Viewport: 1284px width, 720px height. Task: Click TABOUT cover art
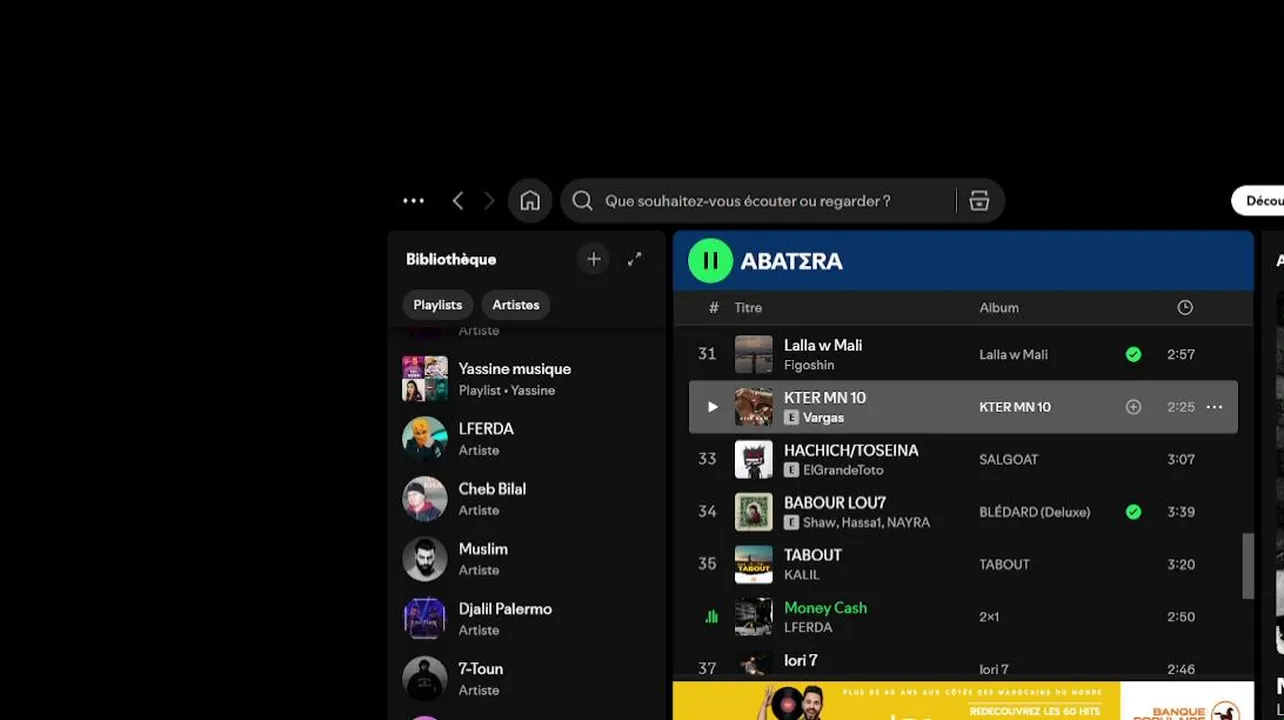point(754,564)
